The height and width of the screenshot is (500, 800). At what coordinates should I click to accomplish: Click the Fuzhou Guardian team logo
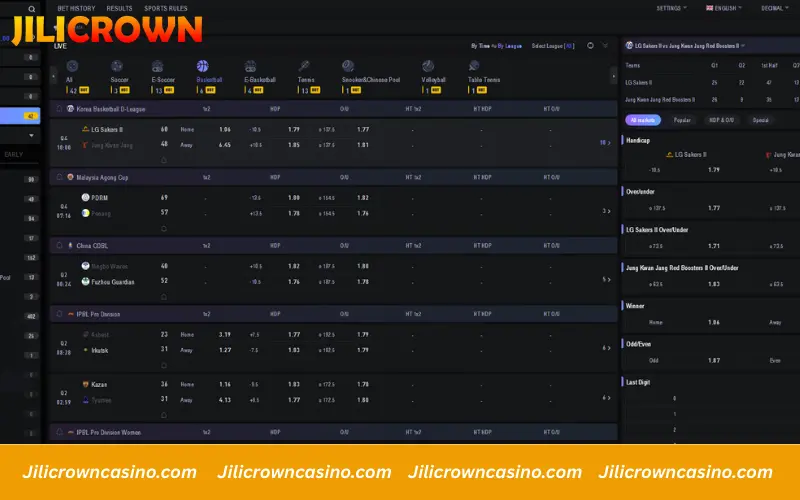pyautogui.click(x=85, y=282)
